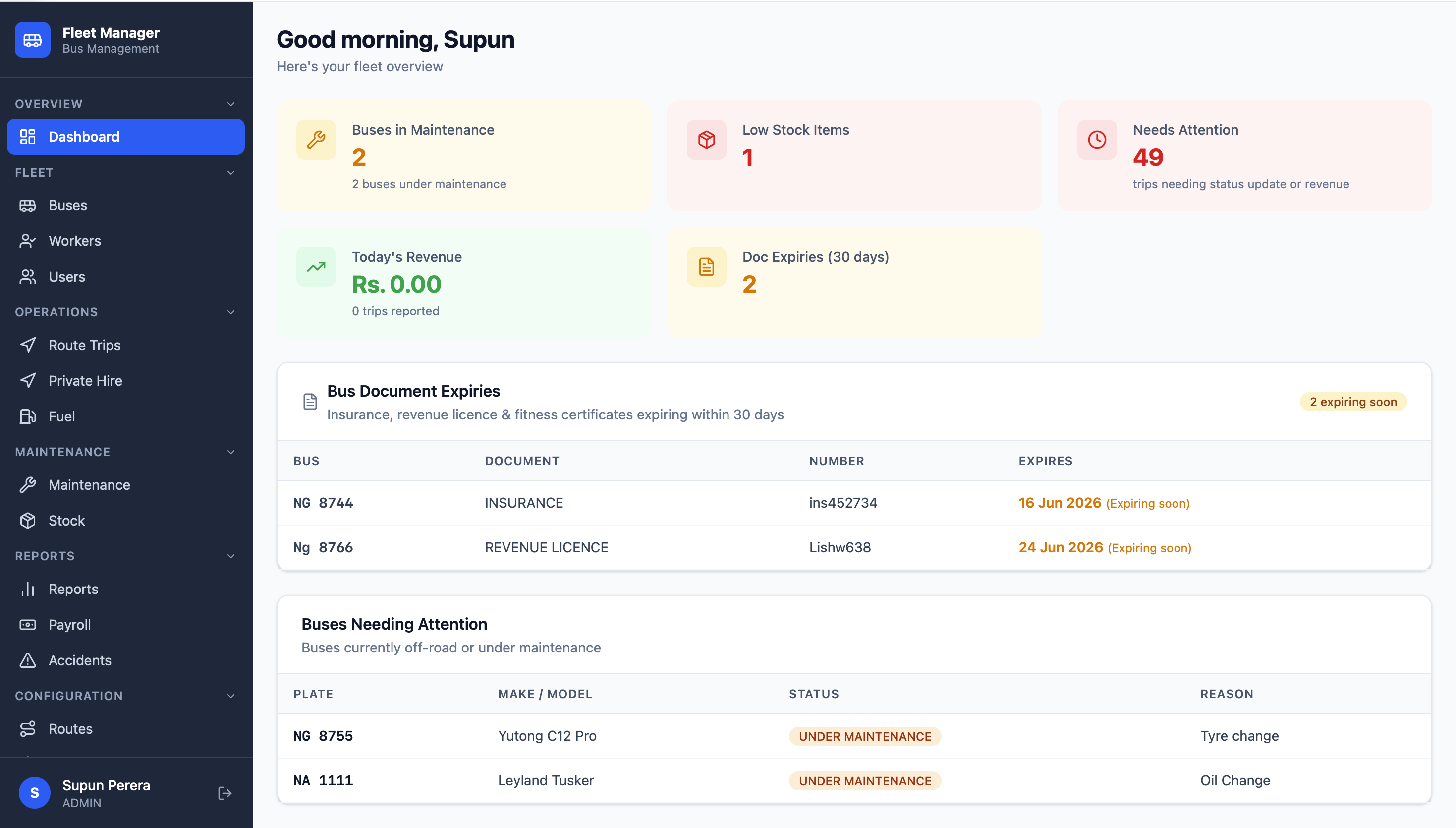Click the 24 Jun 2026 expiry date
The image size is (1456, 828).
click(x=1061, y=548)
